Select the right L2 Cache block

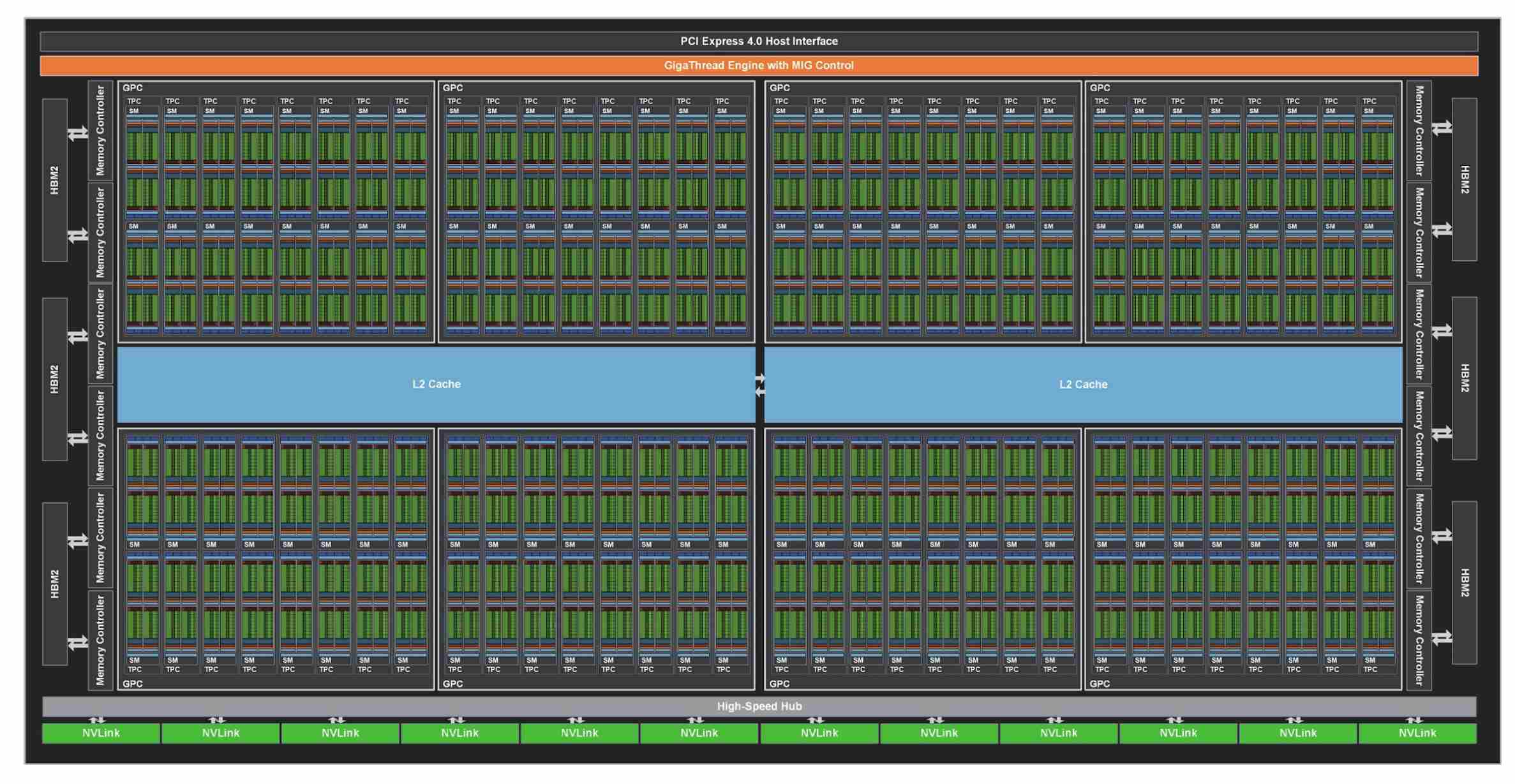tap(1082, 385)
